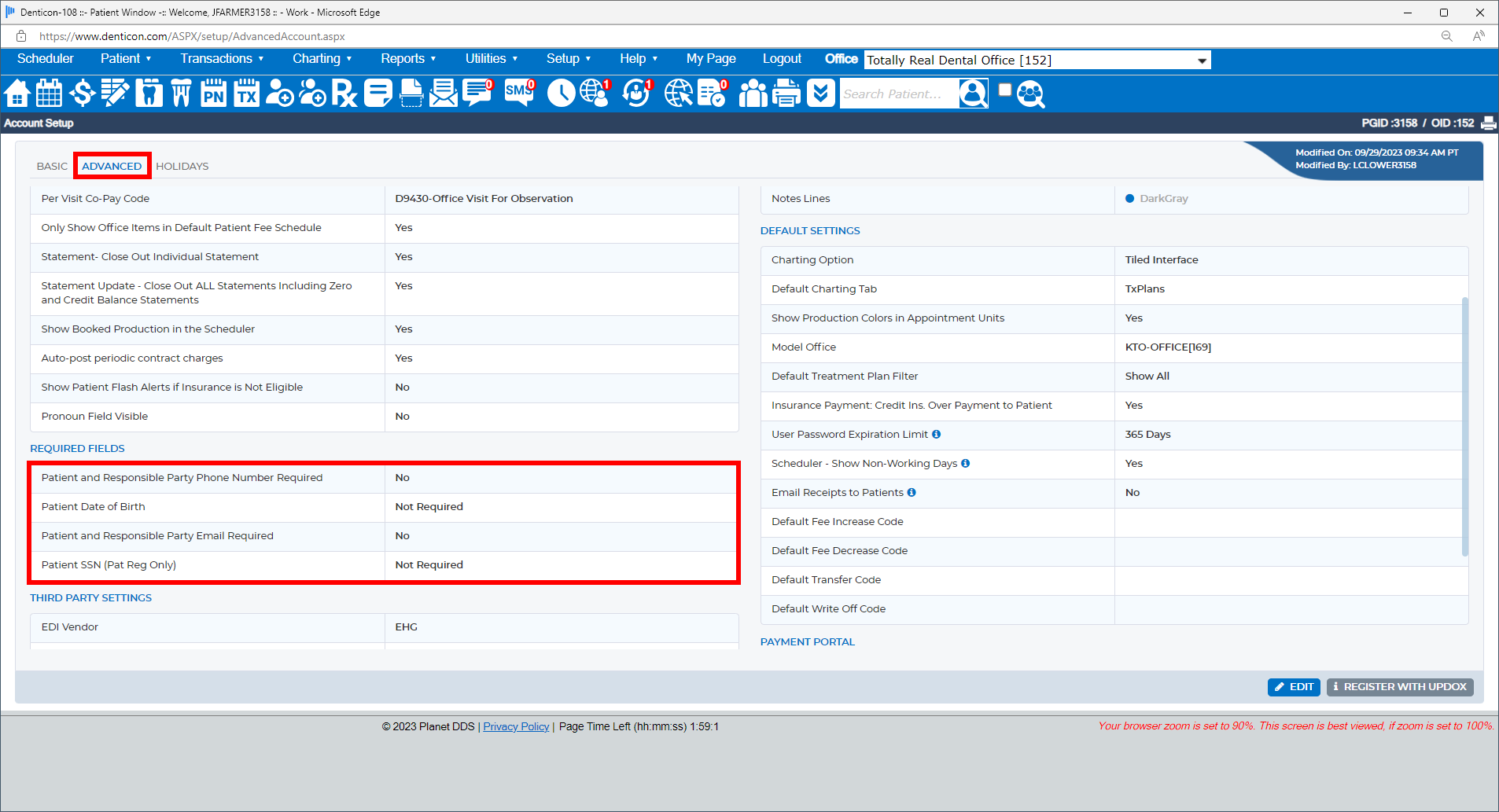1499x812 pixels.
Task: Open the email envelope icon
Action: click(x=444, y=94)
